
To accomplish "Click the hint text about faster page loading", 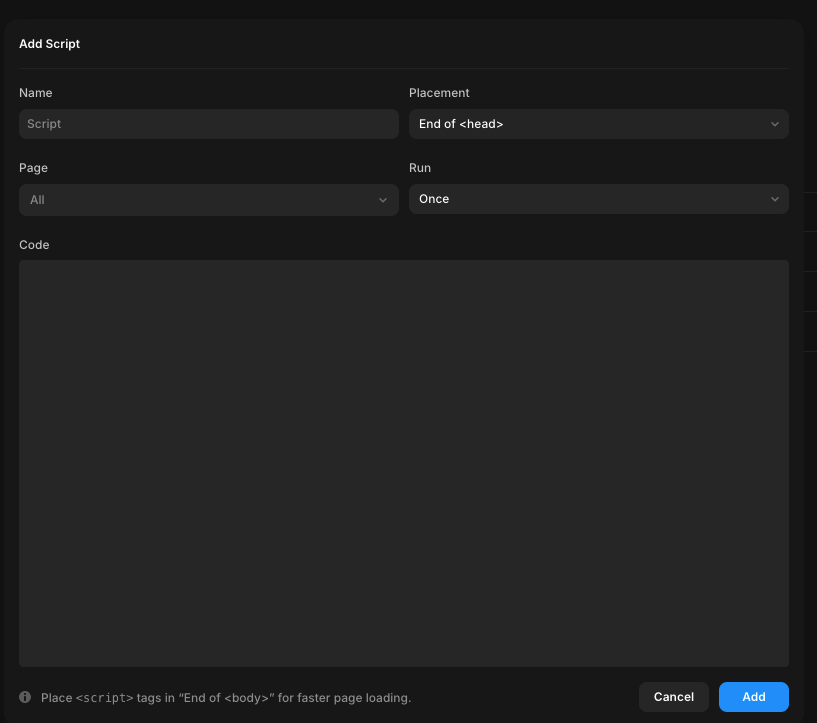I will point(226,697).
